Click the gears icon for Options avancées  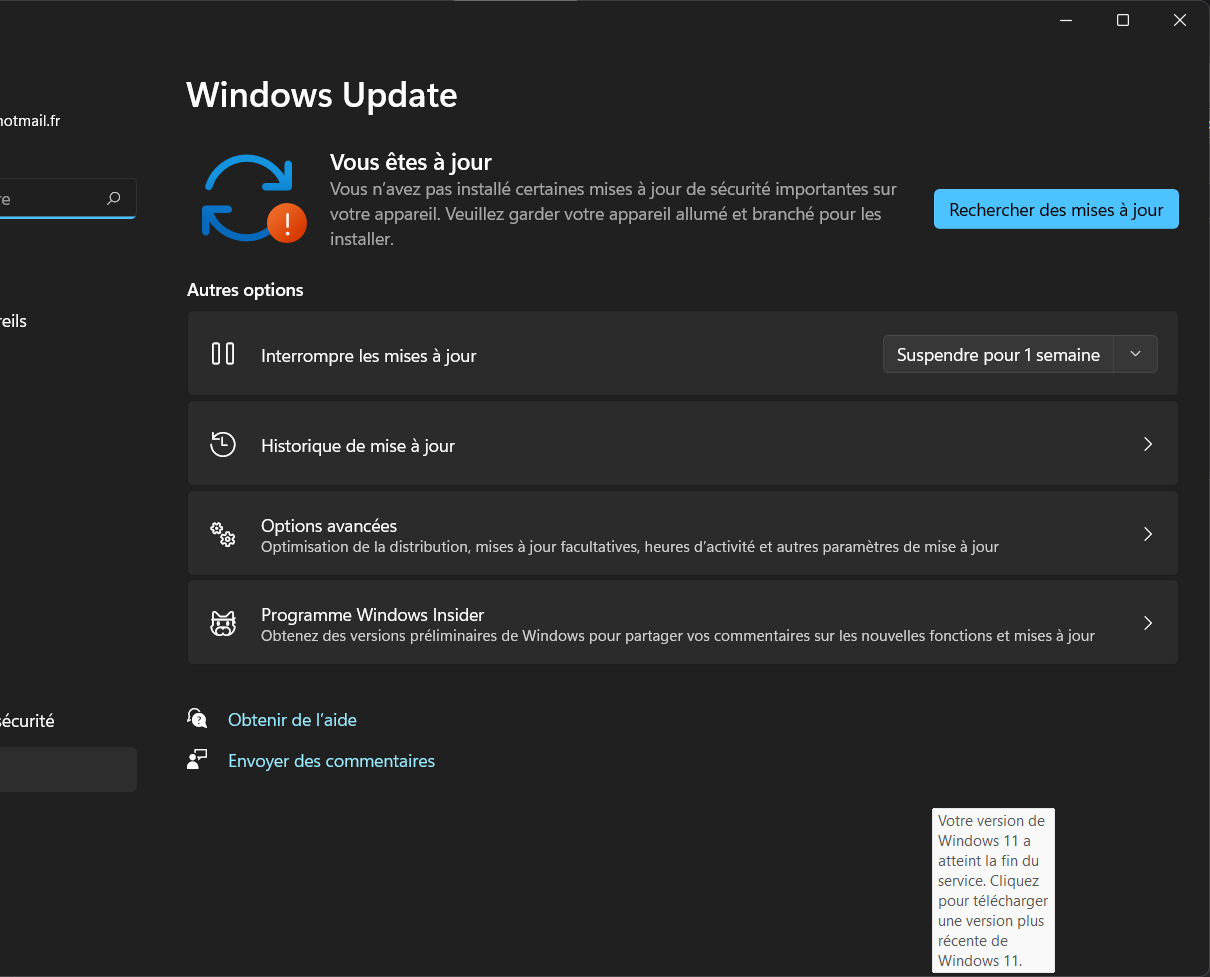(223, 534)
